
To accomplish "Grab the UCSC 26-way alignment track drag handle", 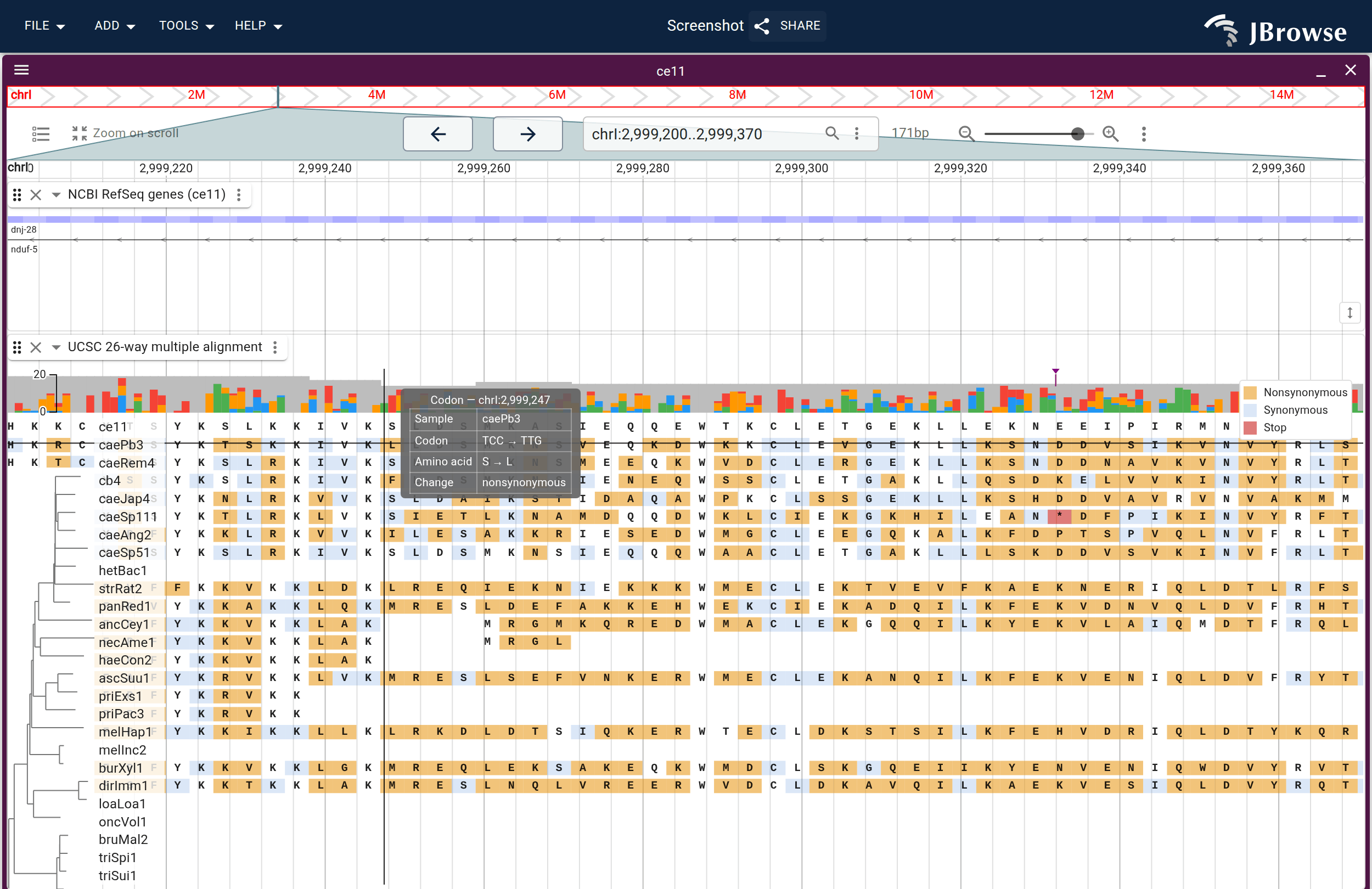I will 18,347.
